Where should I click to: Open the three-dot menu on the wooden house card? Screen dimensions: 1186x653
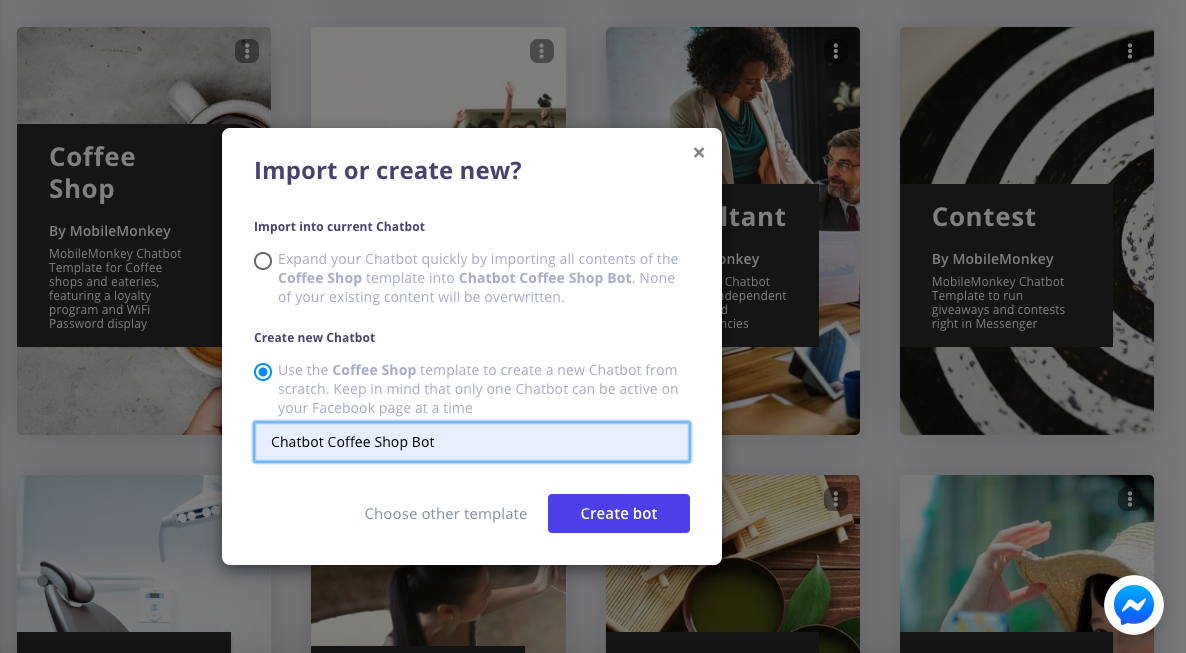pos(835,497)
